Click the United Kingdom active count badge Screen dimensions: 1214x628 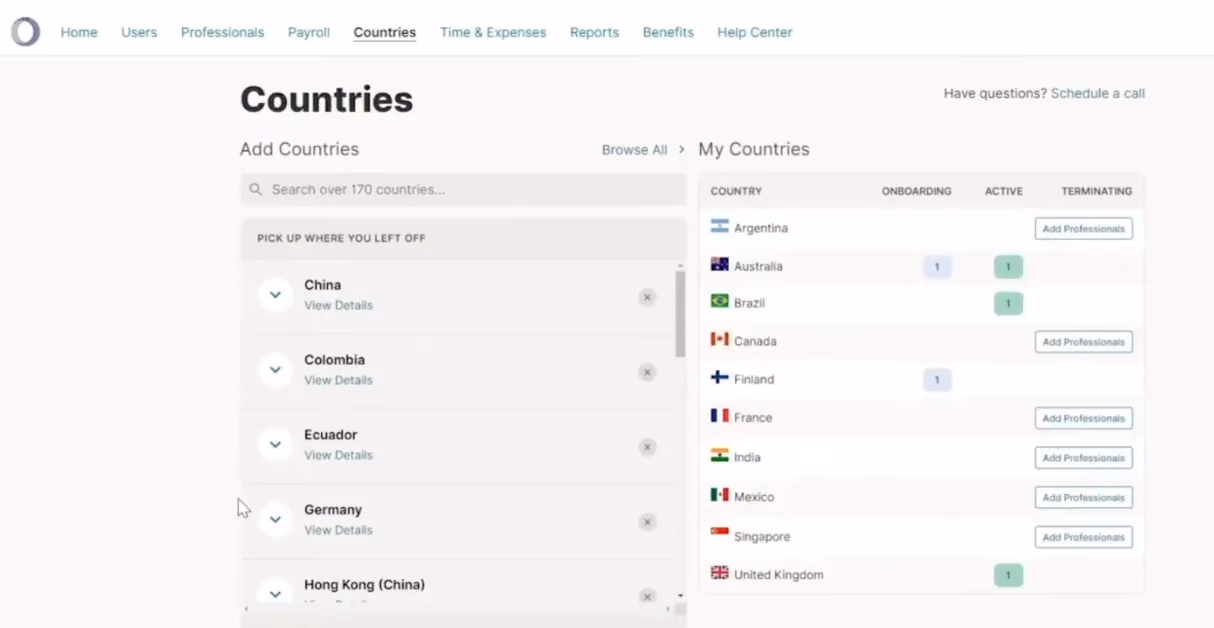click(1008, 575)
